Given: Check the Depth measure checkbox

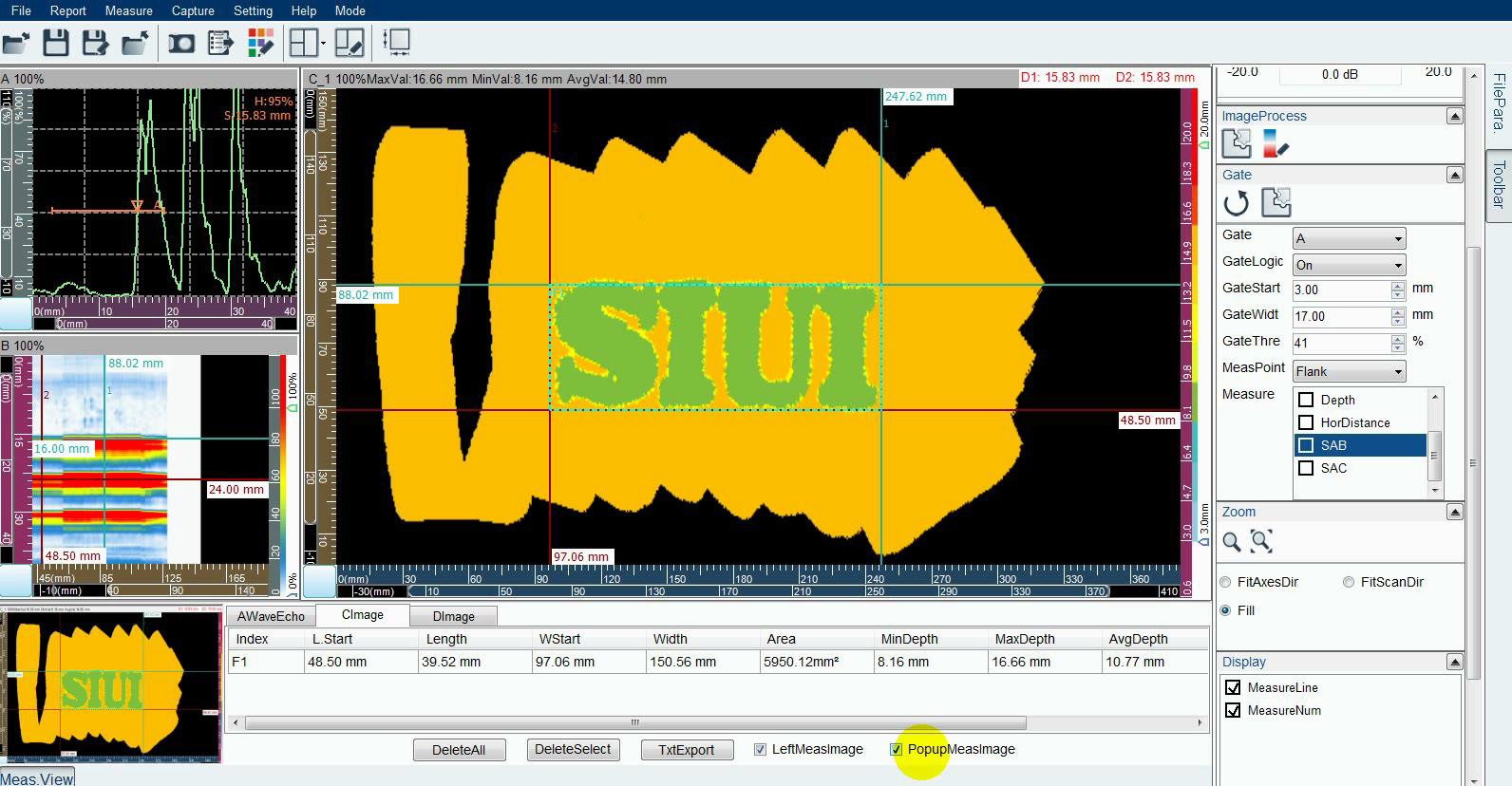Looking at the screenshot, I should (1306, 400).
